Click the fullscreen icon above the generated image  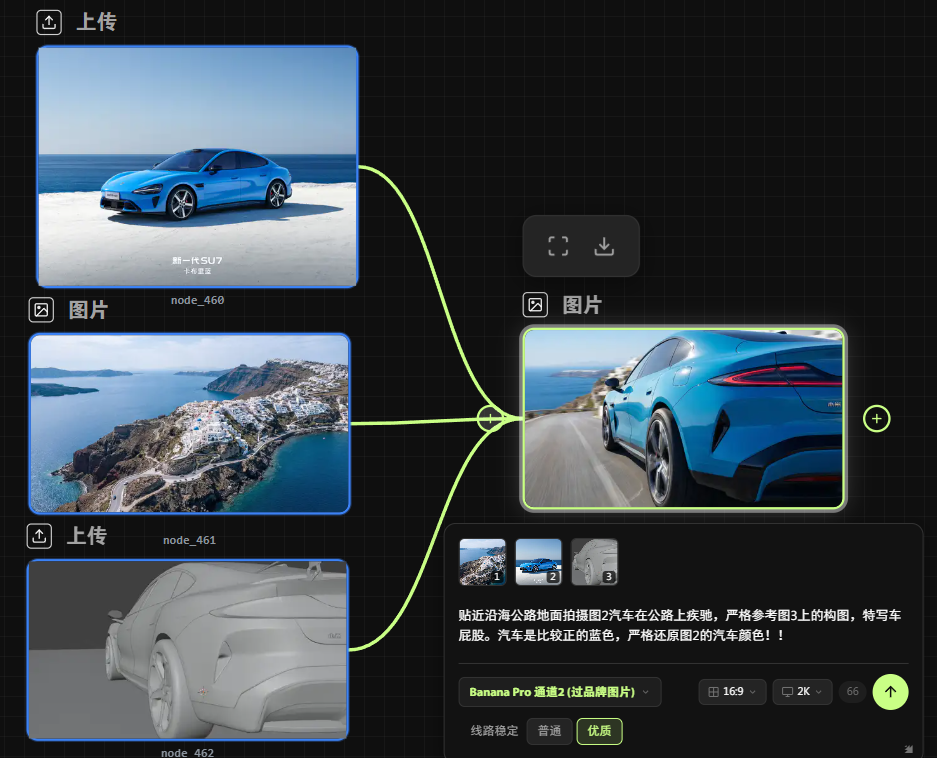[558, 246]
